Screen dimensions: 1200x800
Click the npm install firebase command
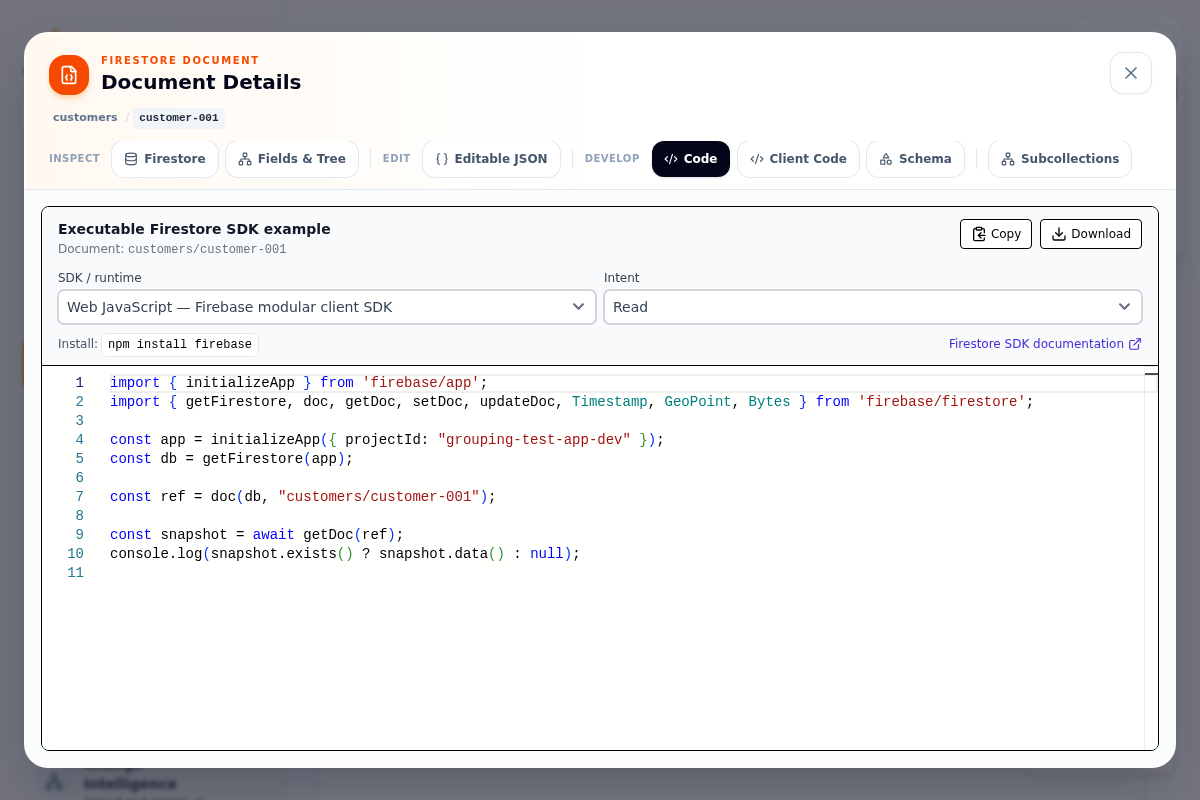pyautogui.click(x=180, y=345)
